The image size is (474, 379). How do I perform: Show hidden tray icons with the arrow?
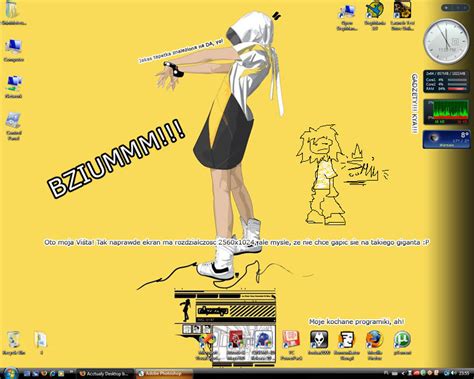[x=404, y=373]
